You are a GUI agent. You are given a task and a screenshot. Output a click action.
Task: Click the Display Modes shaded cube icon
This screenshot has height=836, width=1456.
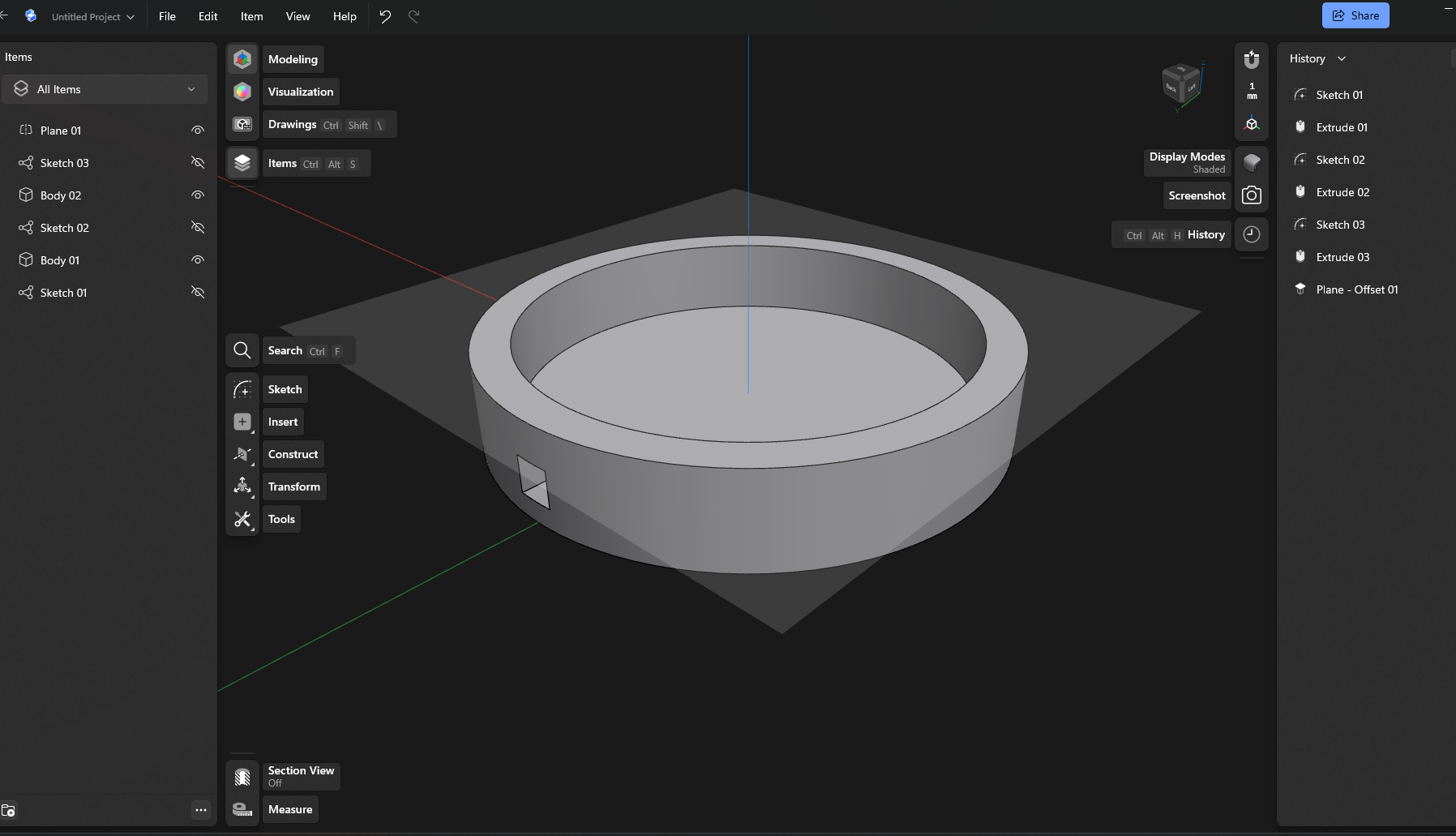[1252, 162]
